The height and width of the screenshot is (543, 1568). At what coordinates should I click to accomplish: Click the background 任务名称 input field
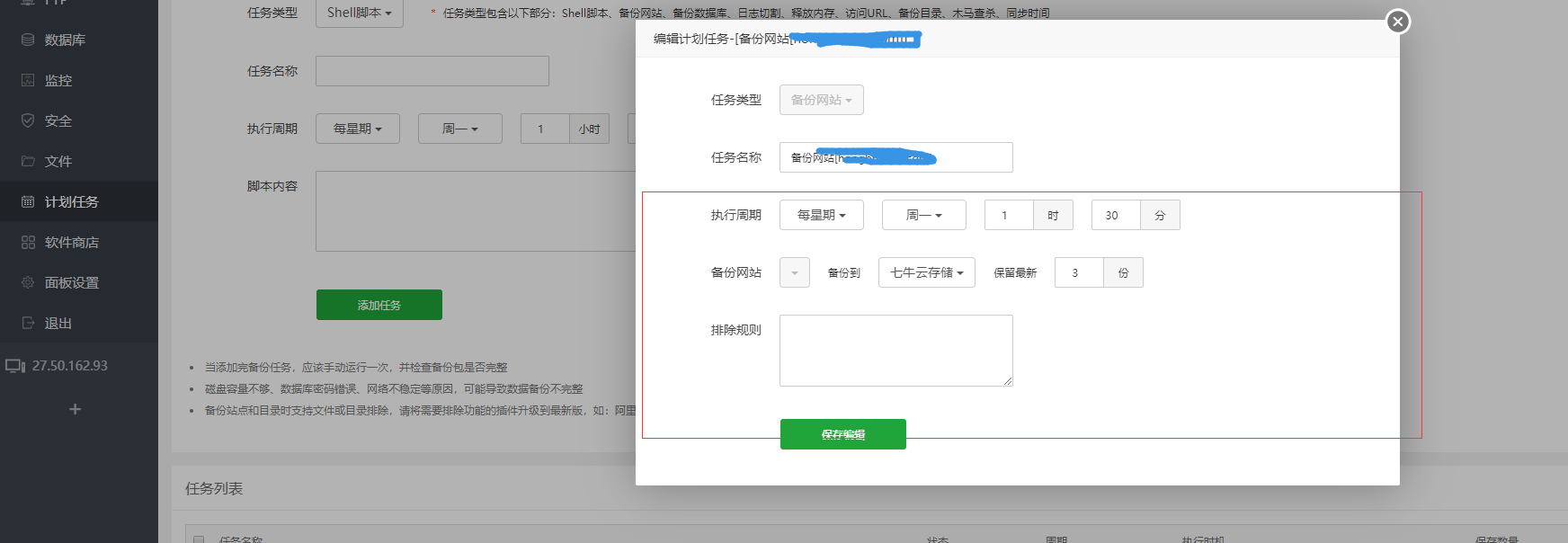432,71
